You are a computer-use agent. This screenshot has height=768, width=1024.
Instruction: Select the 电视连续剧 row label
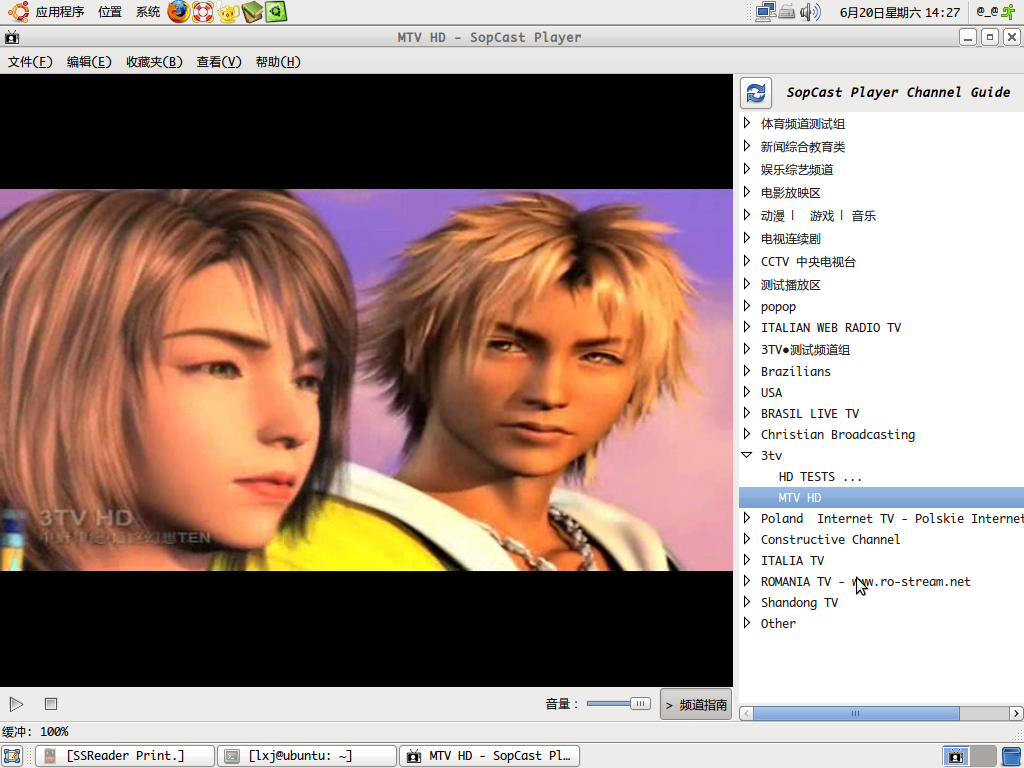(790, 238)
